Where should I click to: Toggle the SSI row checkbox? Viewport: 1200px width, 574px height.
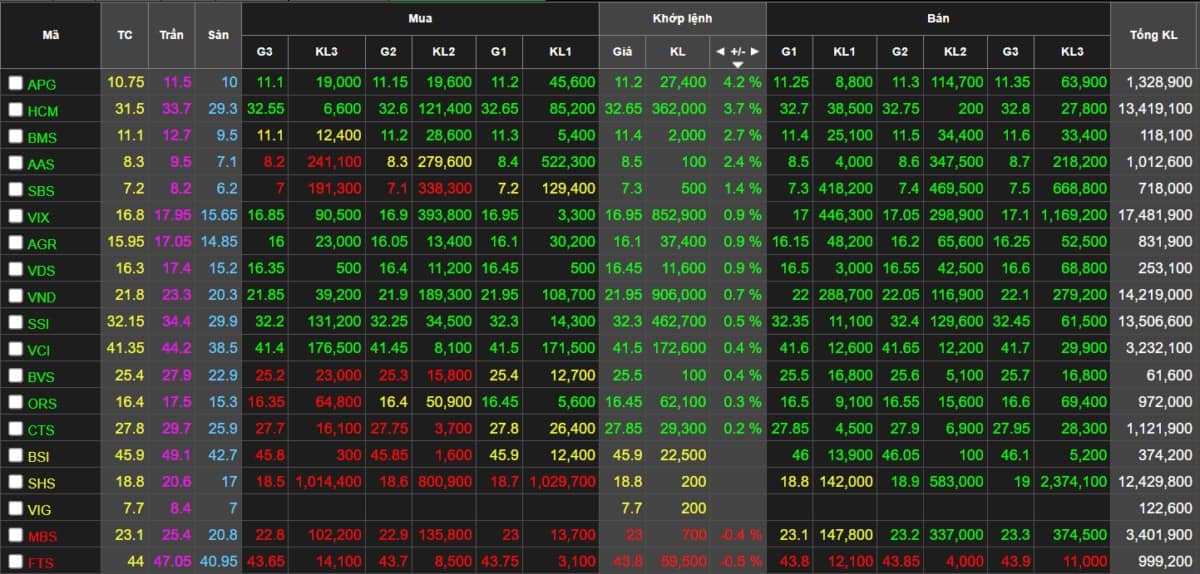(x=15, y=322)
